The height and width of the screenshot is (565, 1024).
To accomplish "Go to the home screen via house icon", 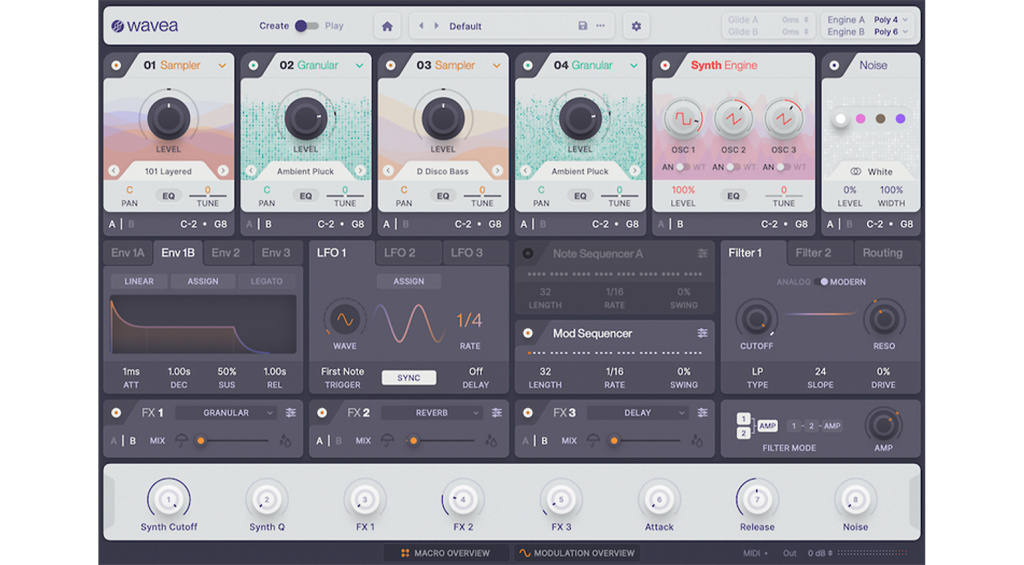I will pyautogui.click(x=387, y=26).
